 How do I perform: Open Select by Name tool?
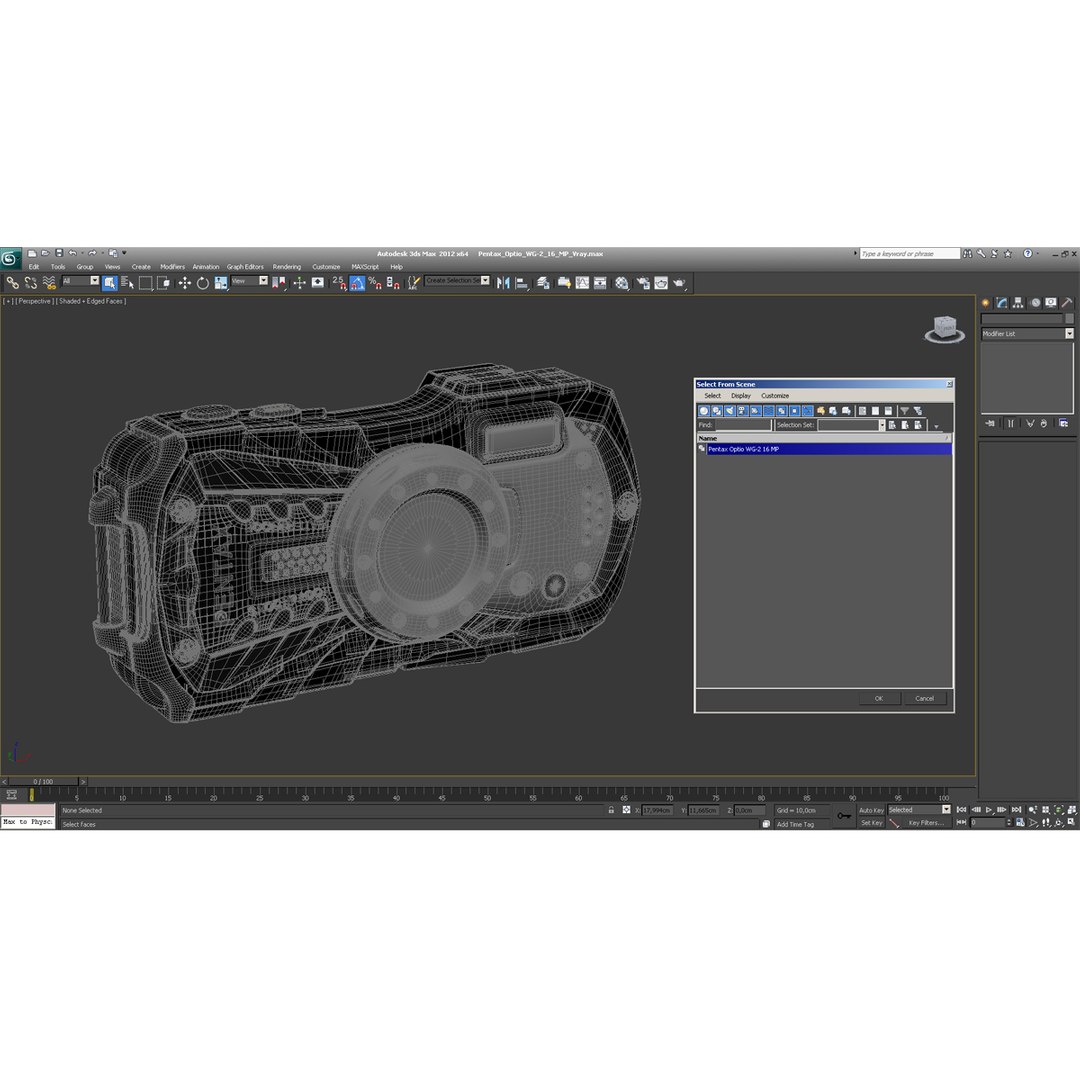(x=127, y=282)
